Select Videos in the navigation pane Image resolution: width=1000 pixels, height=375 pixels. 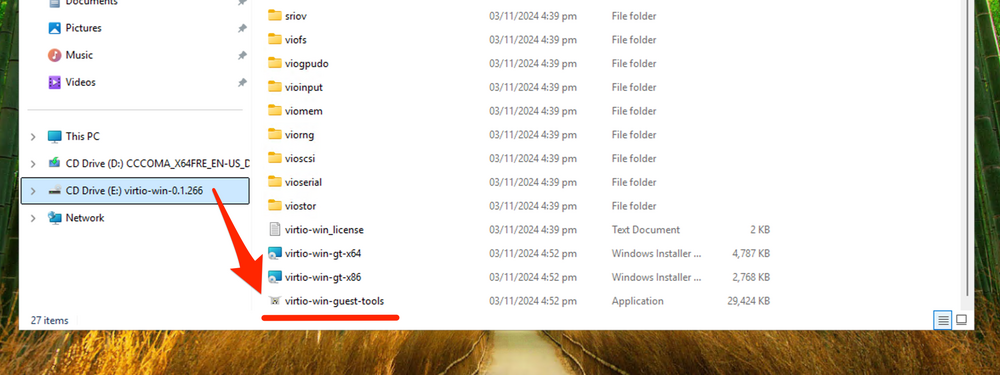tap(80, 82)
